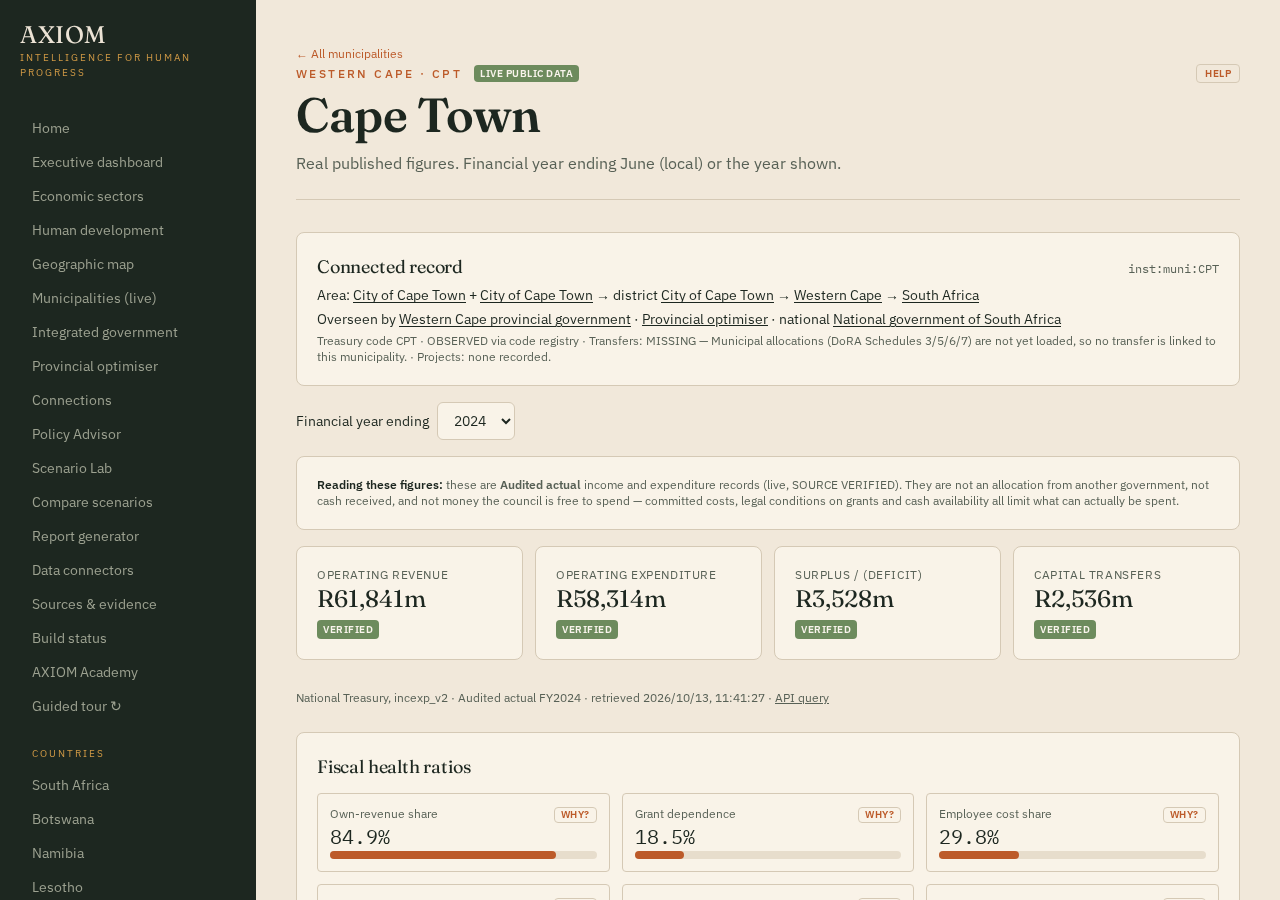Open Western Cape provincial government link
This screenshot has width=1280, height=900.
coord(515,319)
